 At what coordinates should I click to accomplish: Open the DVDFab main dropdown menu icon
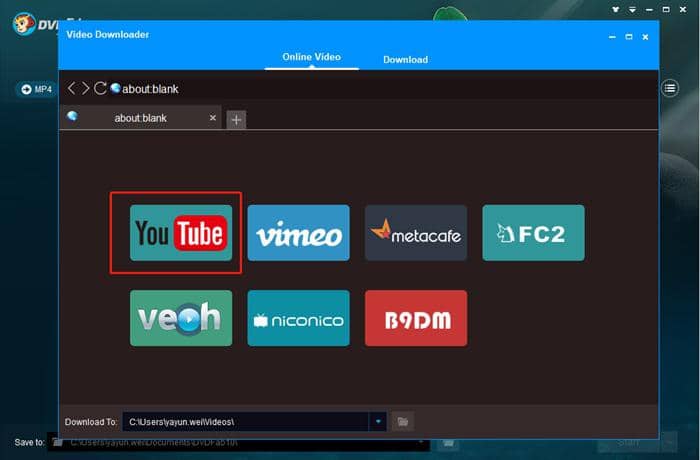coord(632,9)
